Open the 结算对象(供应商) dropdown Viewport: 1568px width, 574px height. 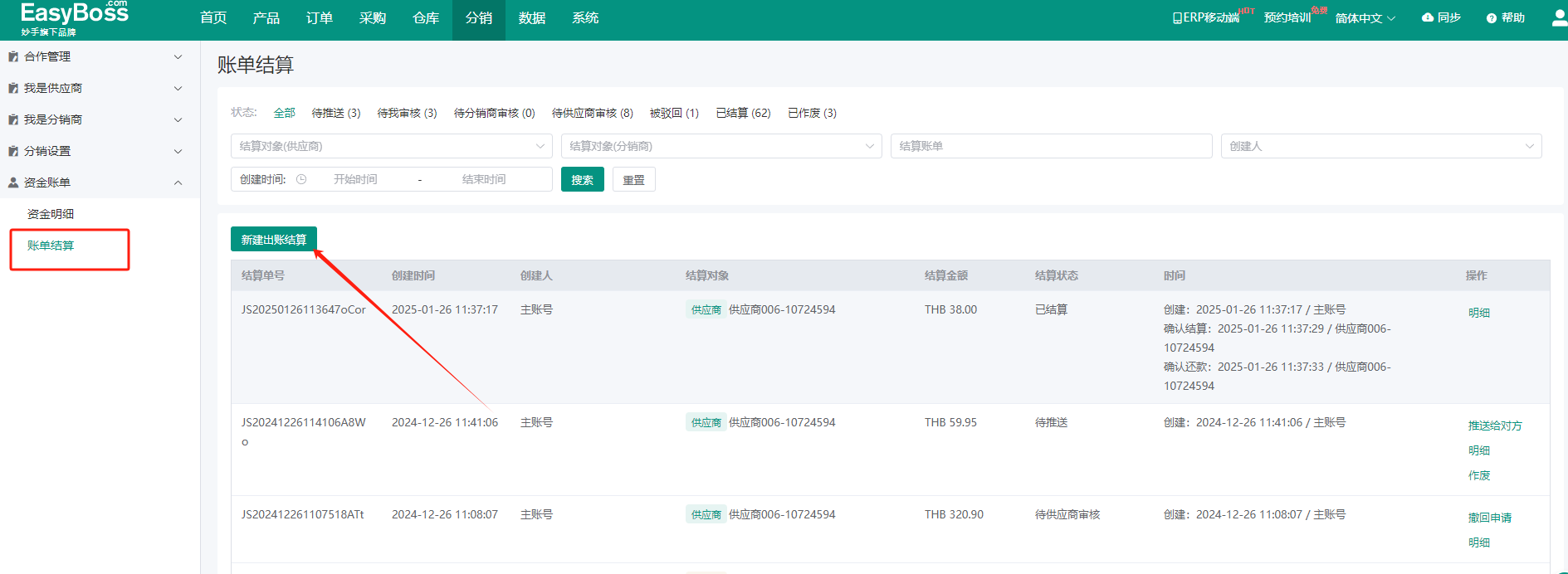[391, 146]
